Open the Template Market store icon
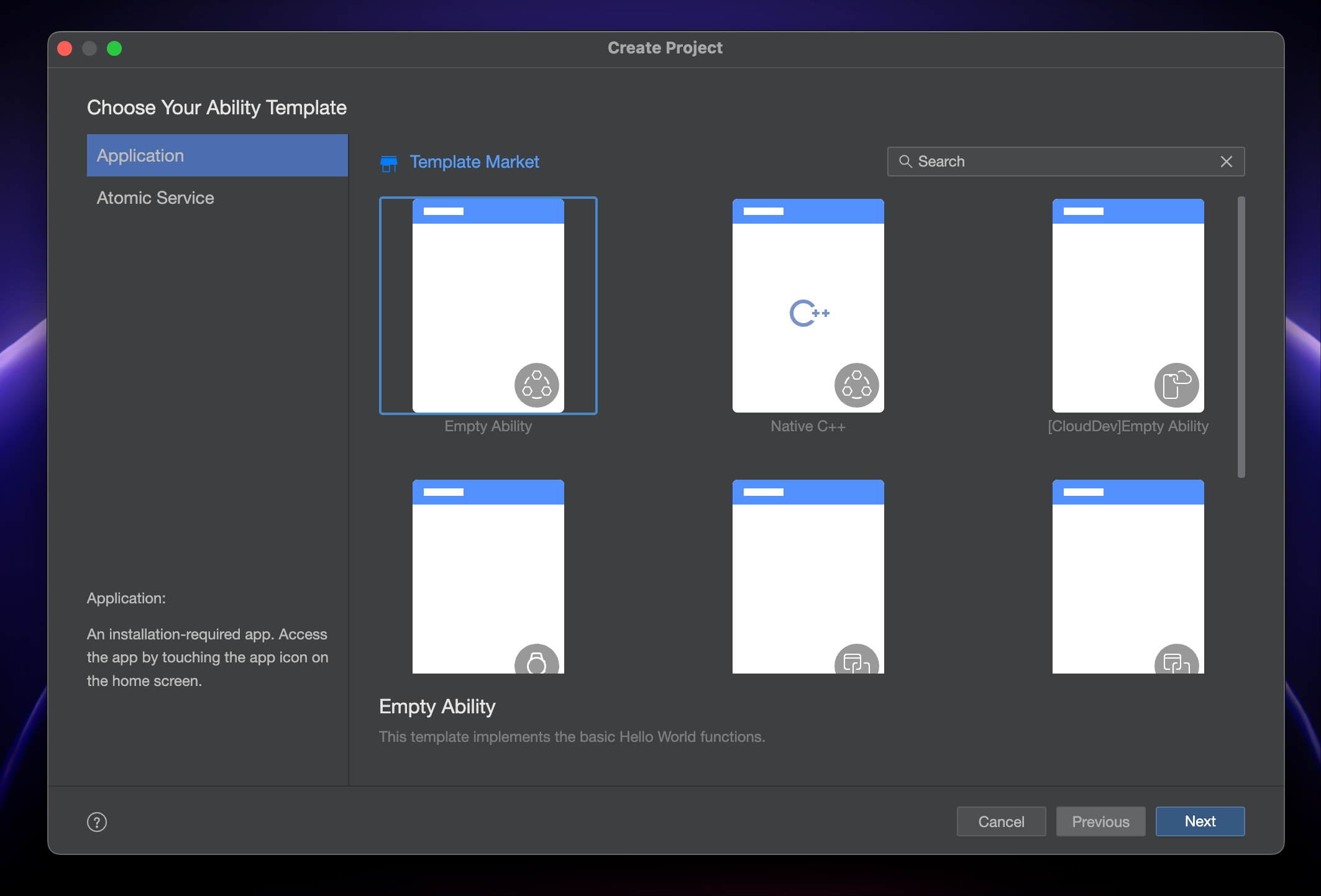The height and width of the screenshot is (896, 1321). pos(389,163)
